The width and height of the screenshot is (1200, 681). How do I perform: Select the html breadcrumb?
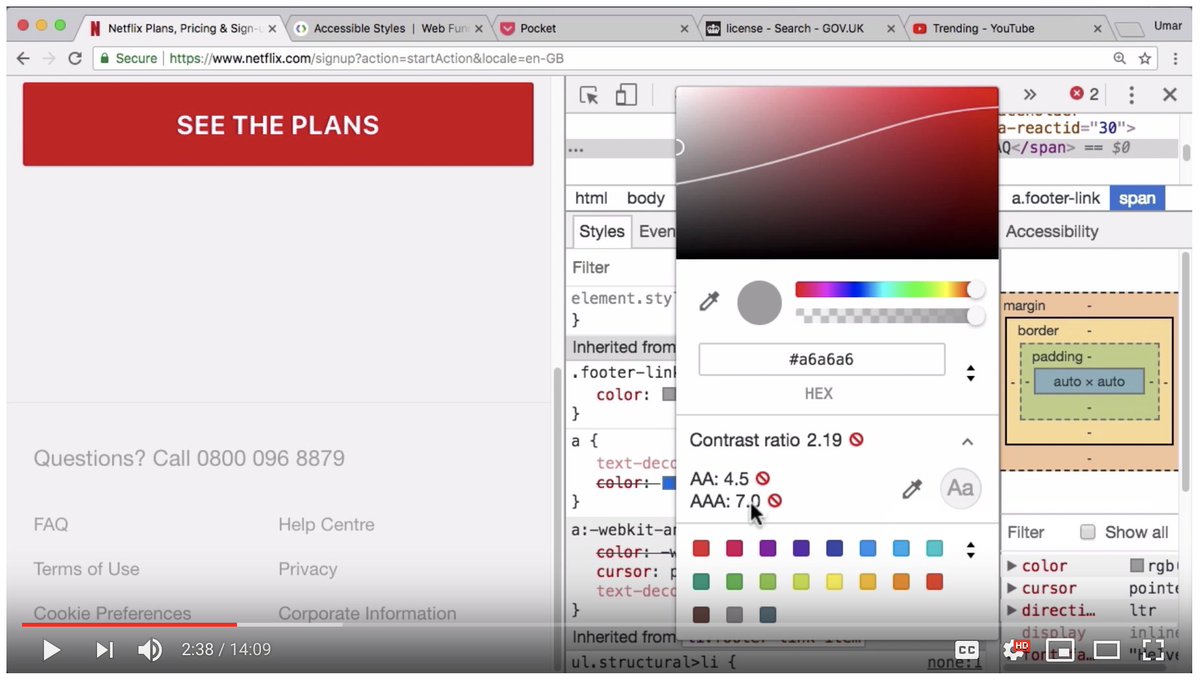tap(591, 198)
